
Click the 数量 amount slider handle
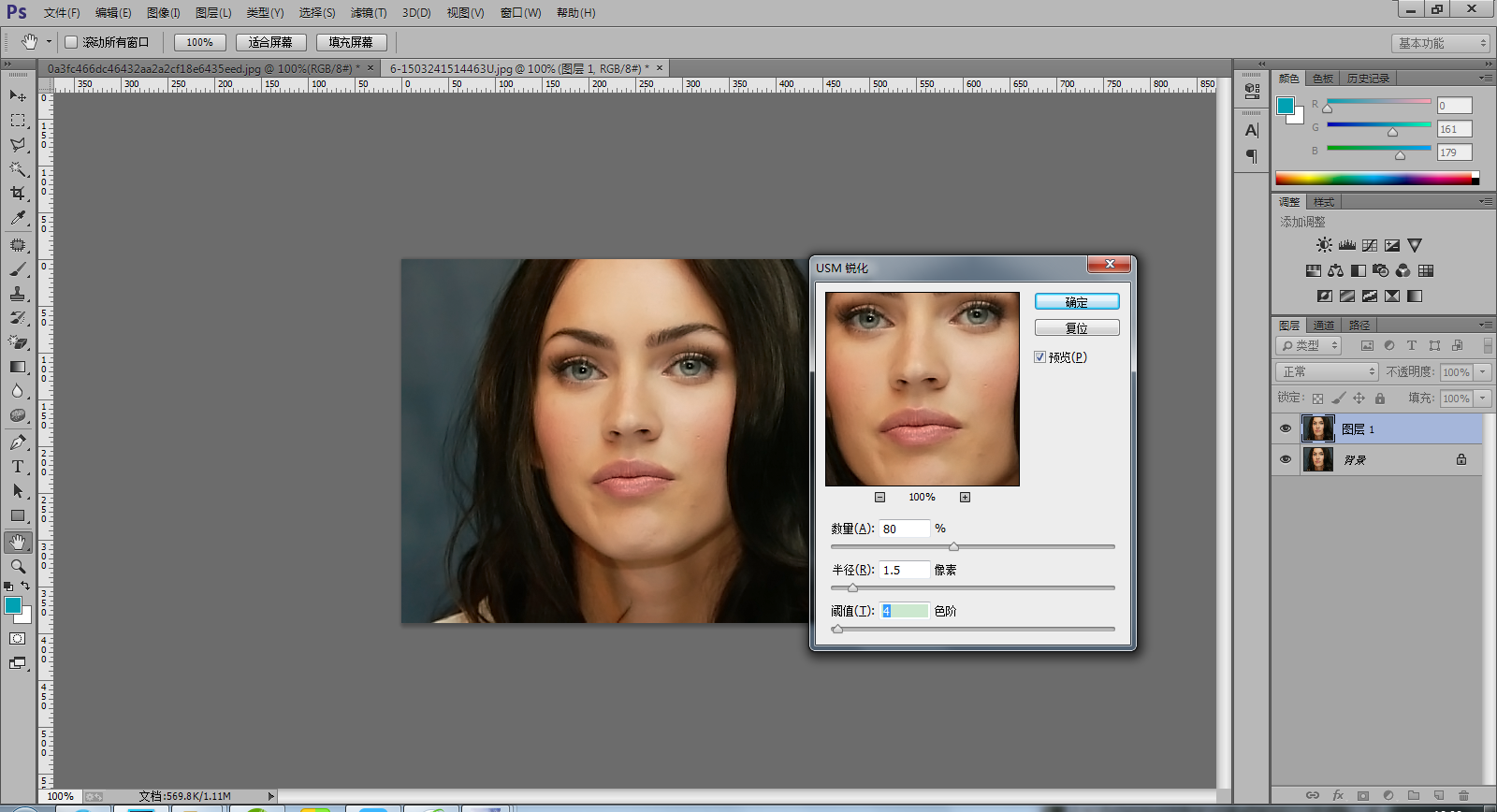point(953,546)
